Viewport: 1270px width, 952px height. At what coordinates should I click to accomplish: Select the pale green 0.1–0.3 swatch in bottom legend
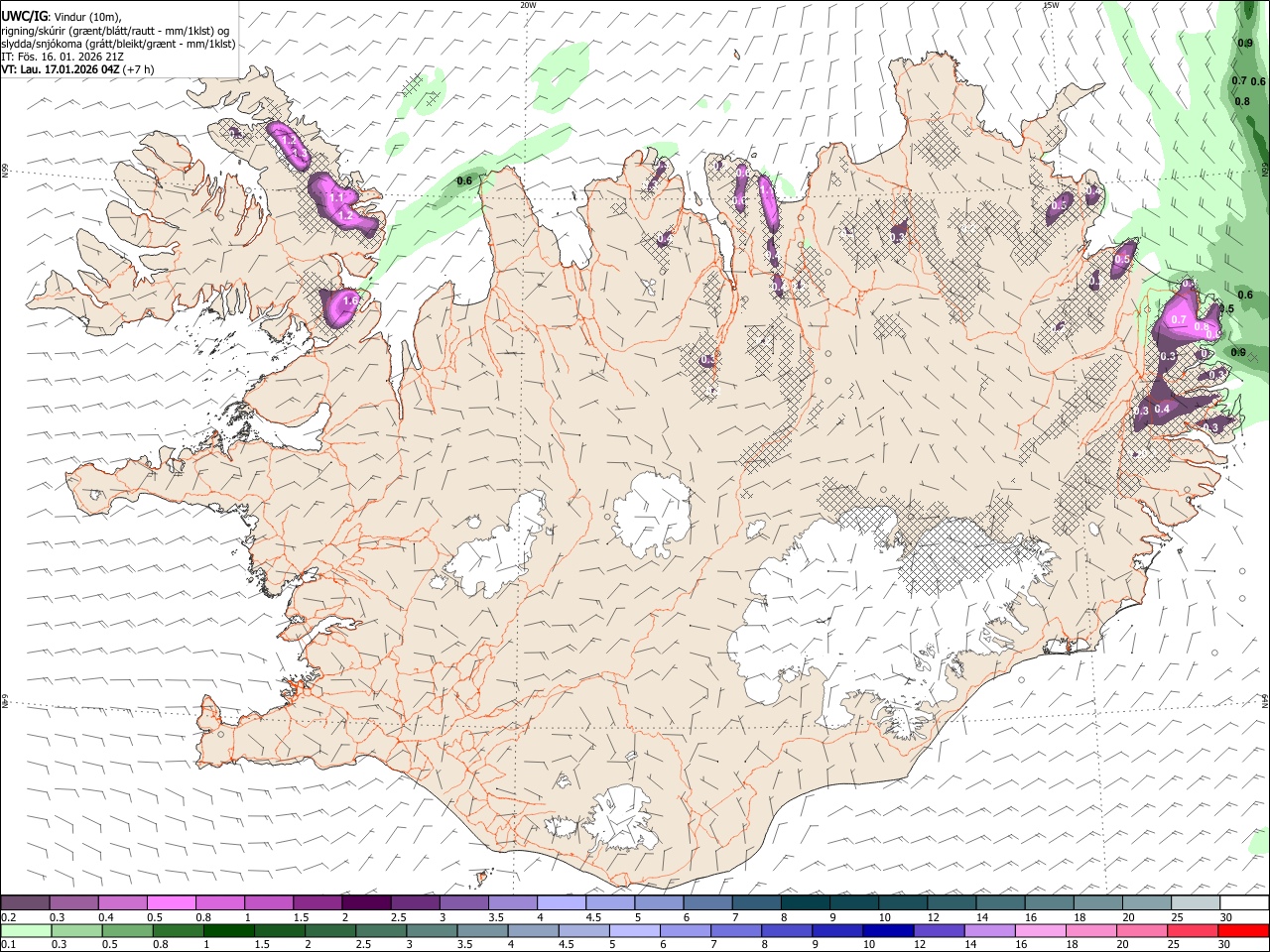pos(26,930)
